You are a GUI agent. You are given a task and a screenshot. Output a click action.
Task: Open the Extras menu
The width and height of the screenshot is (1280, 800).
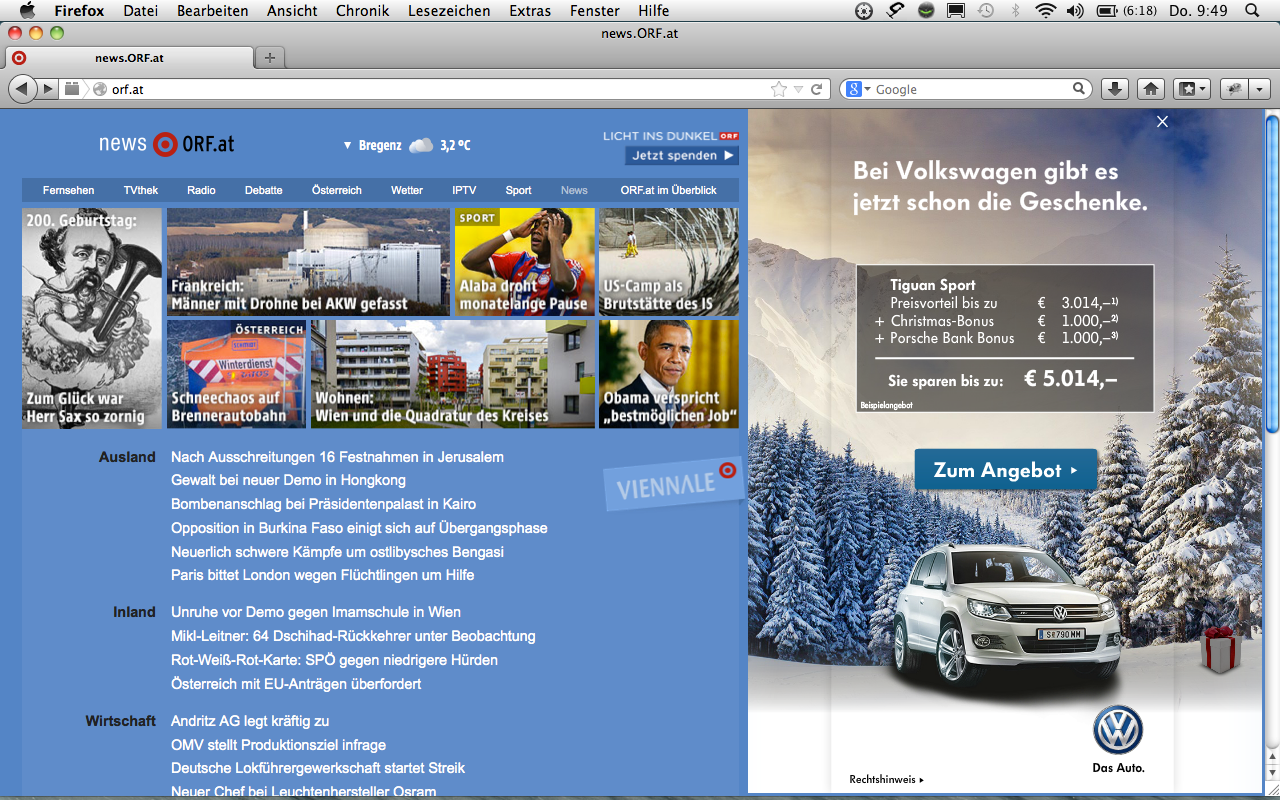[x=530, y=10]
